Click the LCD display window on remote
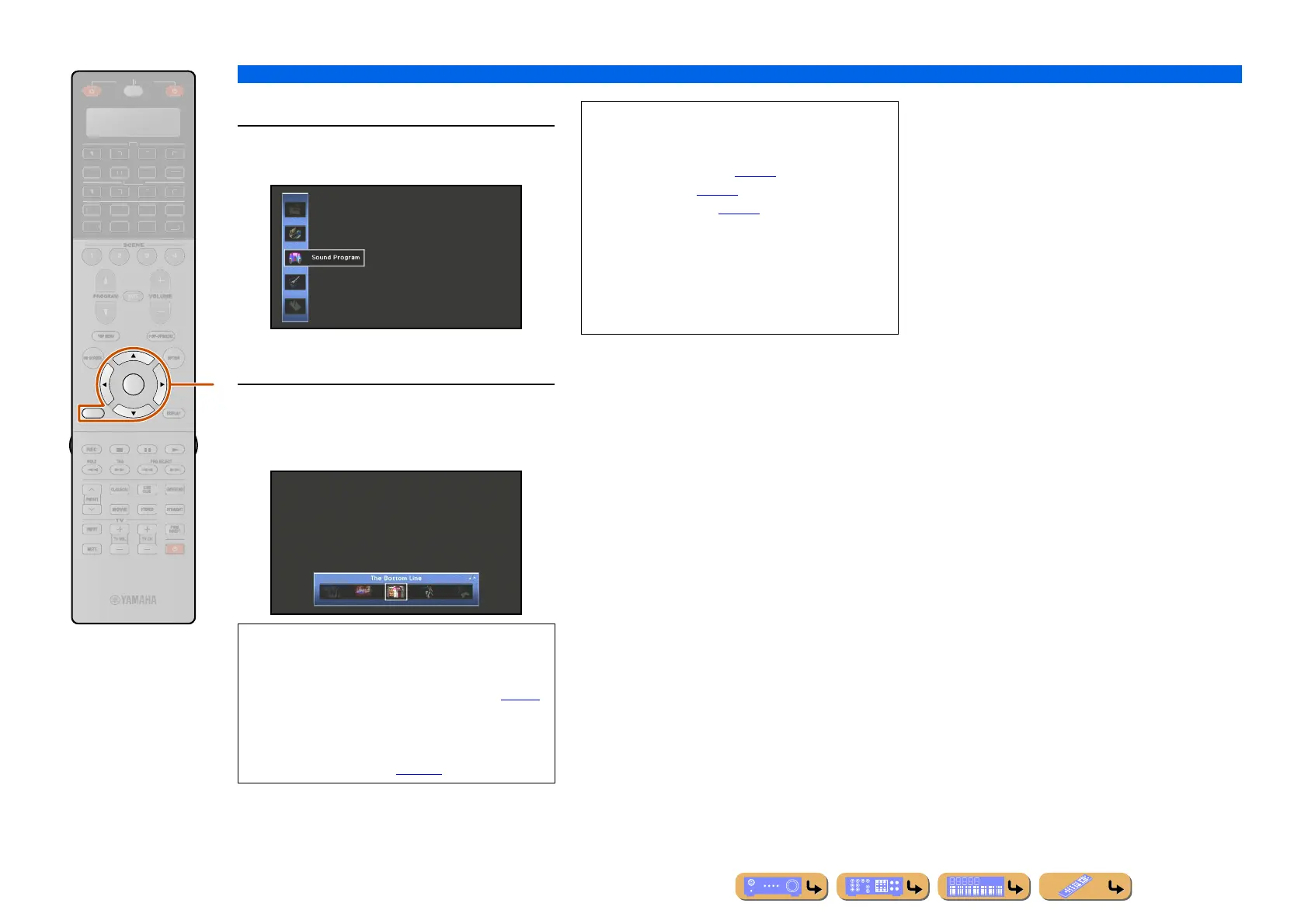The width and height of the screenshot is (1308, 924). tap(133, 122)
